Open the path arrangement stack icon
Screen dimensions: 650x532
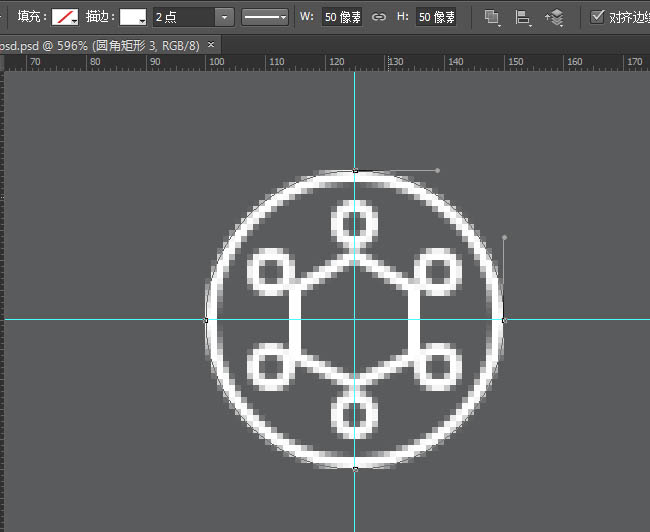click(x=553, y=17)
